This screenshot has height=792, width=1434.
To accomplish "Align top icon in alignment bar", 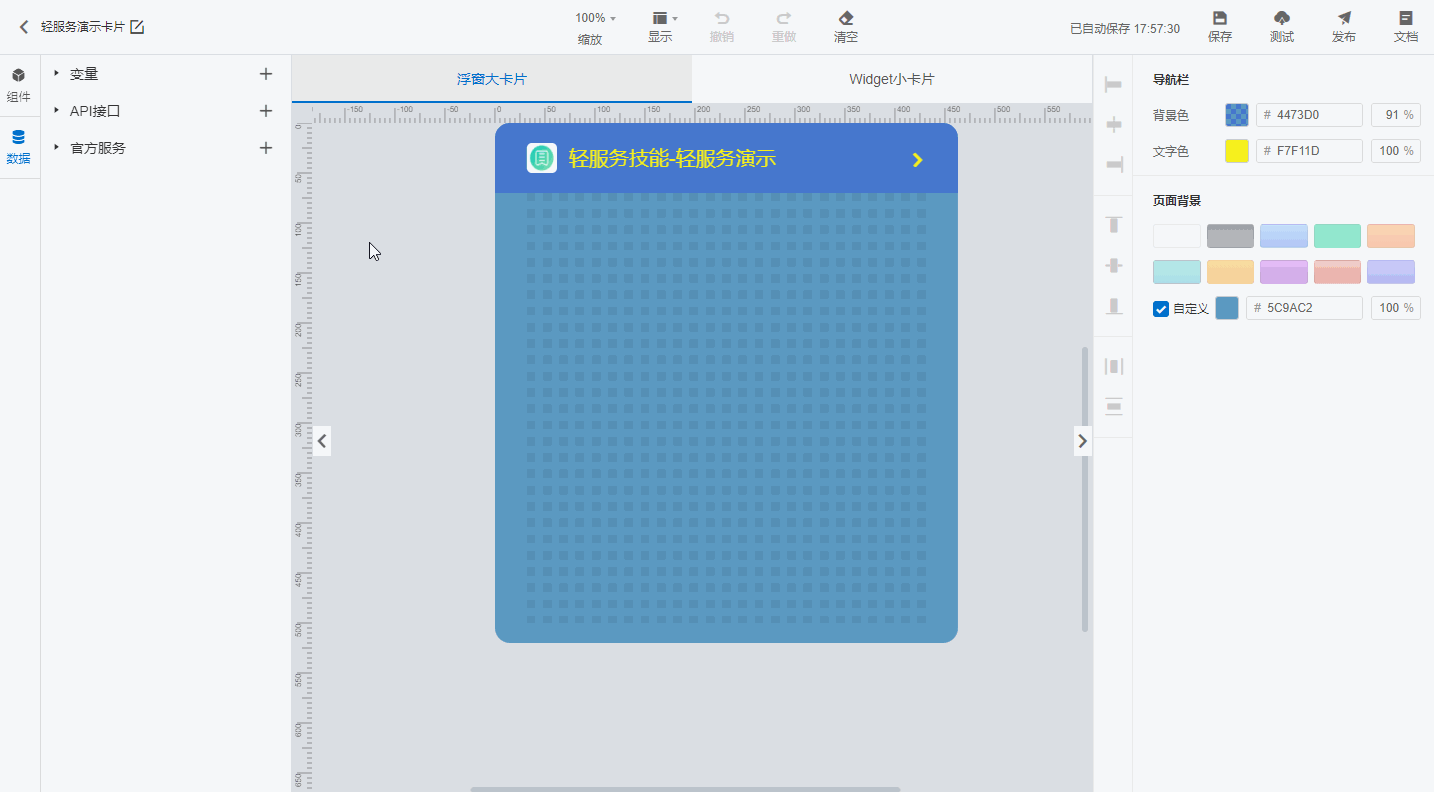I will tap(1113, 224).
